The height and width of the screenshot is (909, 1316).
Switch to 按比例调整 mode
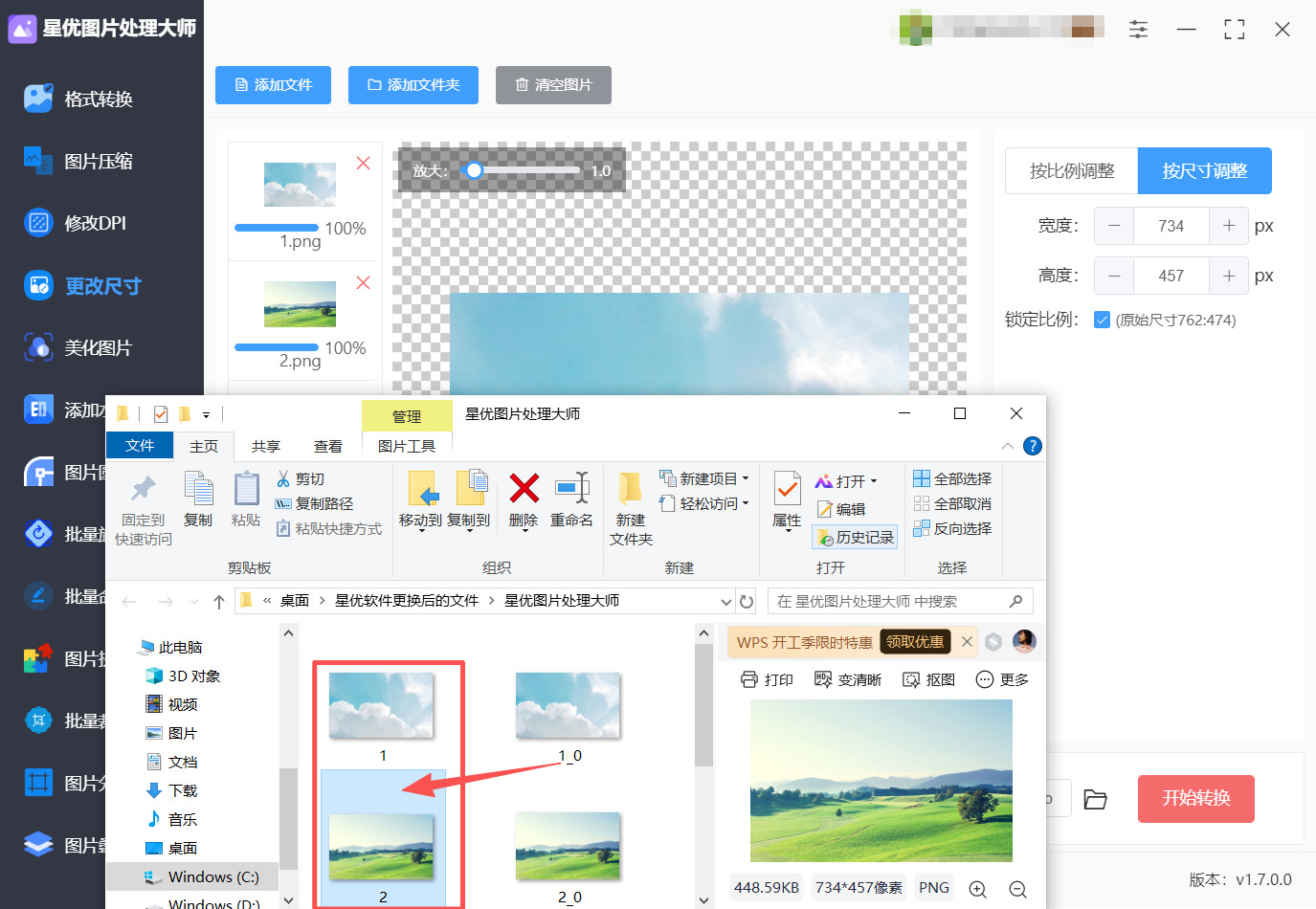1072,171
